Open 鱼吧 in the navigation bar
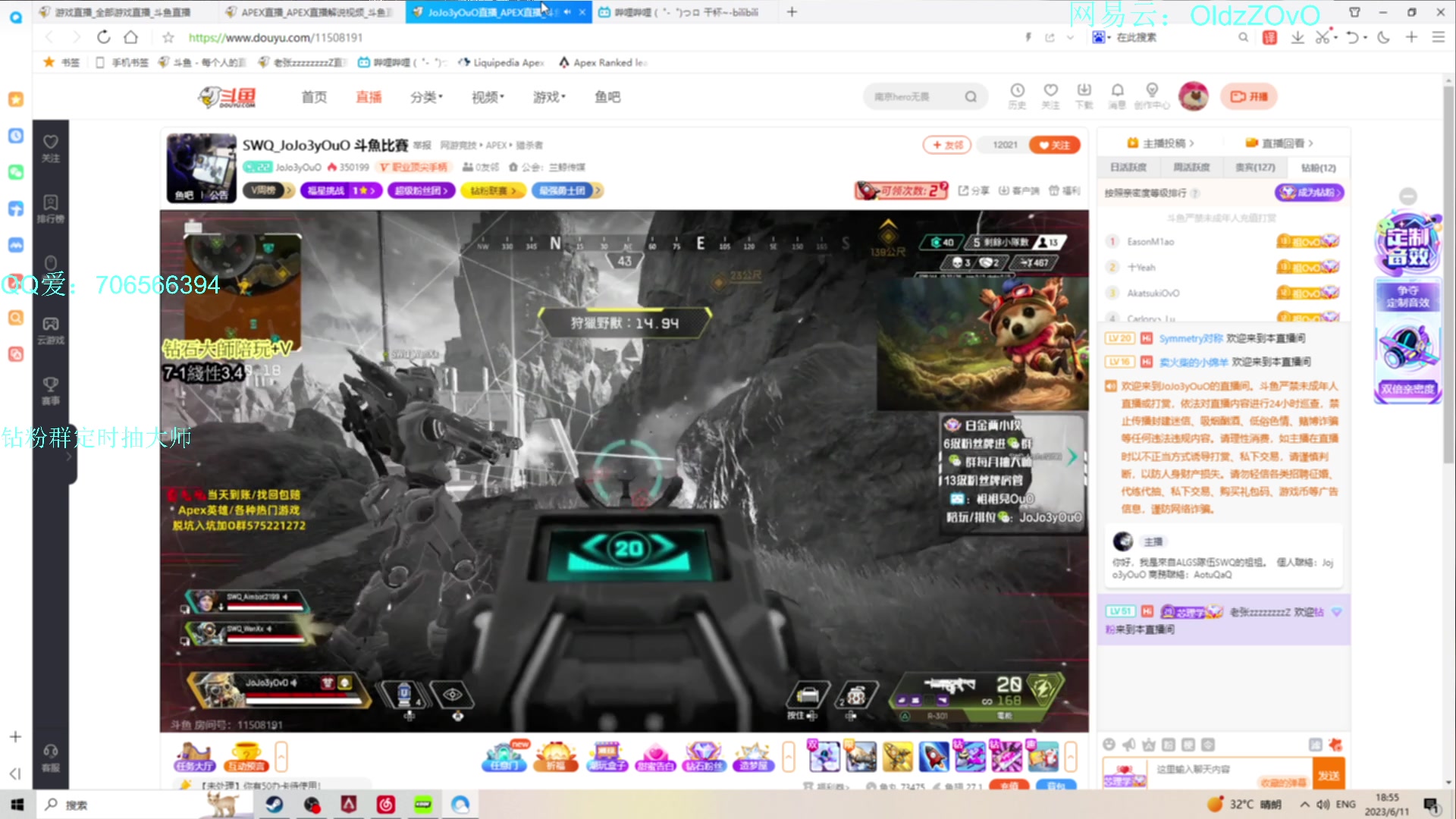The width and height of the screenshot is (1456, 819). (607, 97)
